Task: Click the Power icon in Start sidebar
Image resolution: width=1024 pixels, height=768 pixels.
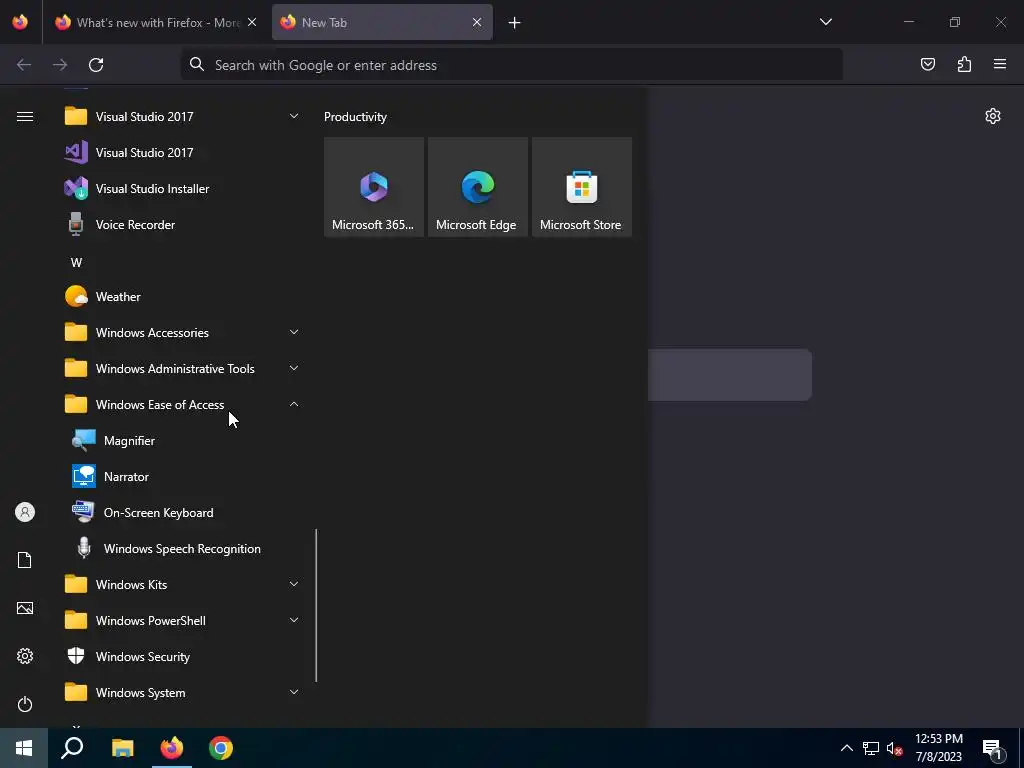Action: point(25,704)
